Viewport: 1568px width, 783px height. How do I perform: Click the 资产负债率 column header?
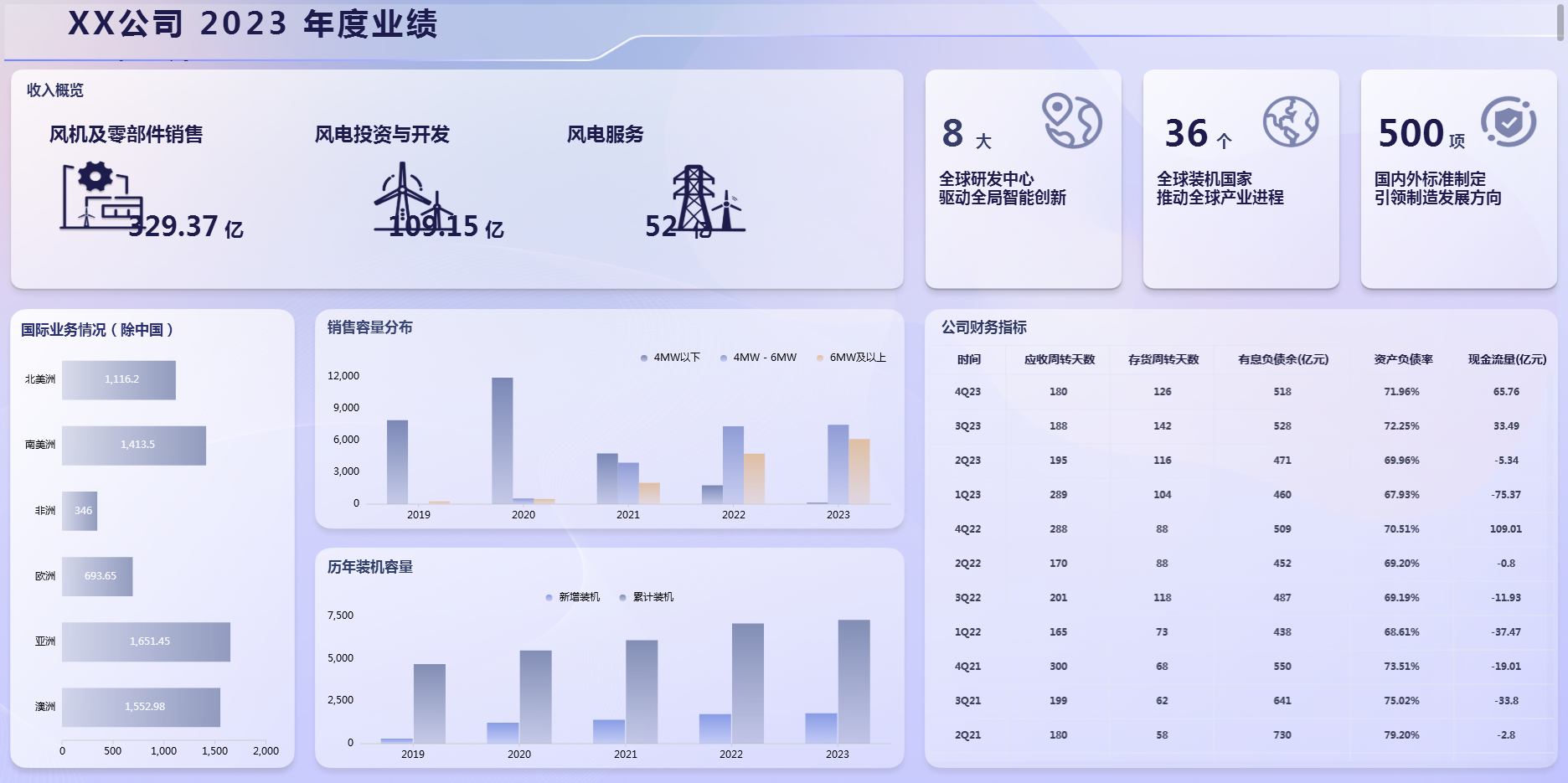pyautogui.click(x=1402, y=359)
